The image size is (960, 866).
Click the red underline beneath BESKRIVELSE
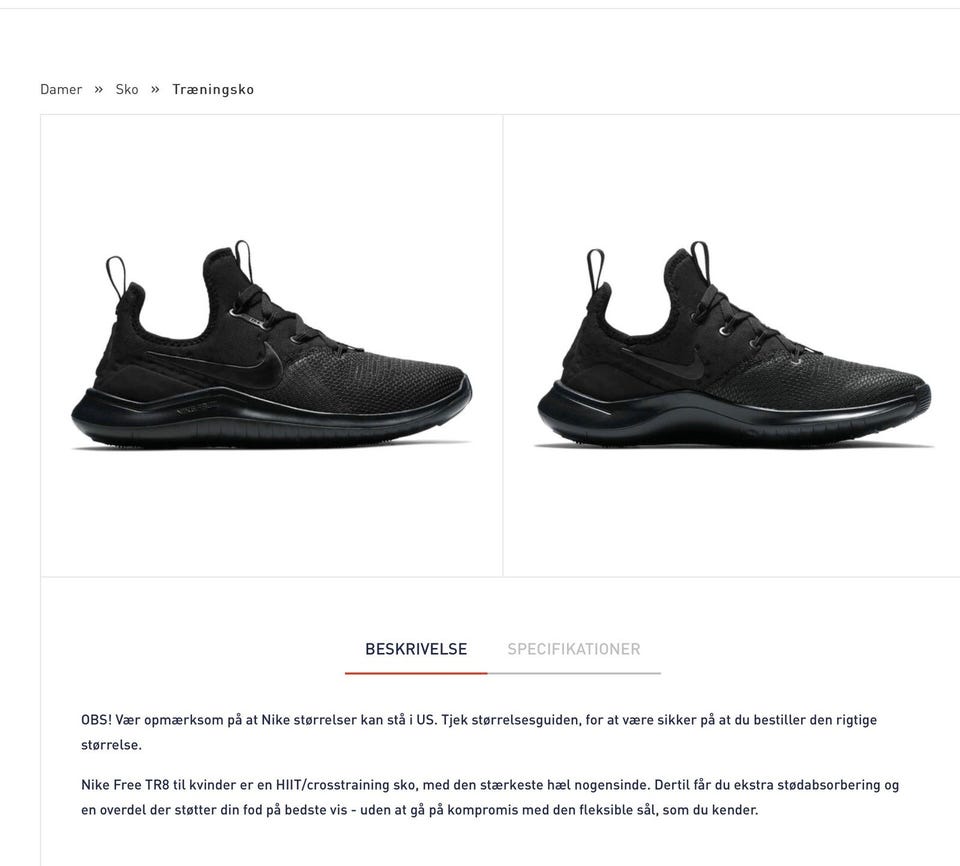coord(416,673)
